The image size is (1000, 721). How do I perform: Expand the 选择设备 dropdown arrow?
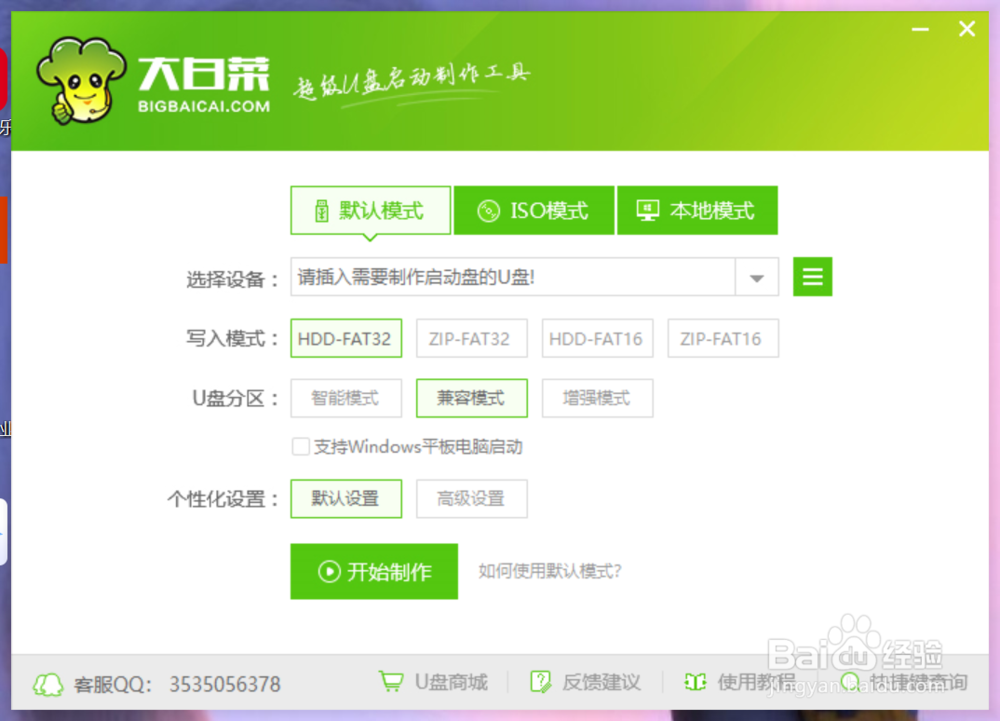(757, 277)
